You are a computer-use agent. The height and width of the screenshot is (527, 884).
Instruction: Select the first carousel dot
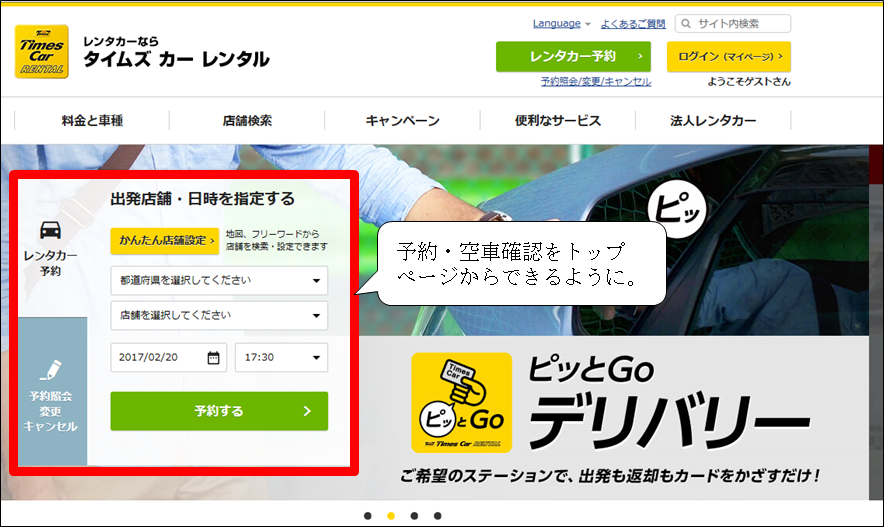click(x=368, y=516)
